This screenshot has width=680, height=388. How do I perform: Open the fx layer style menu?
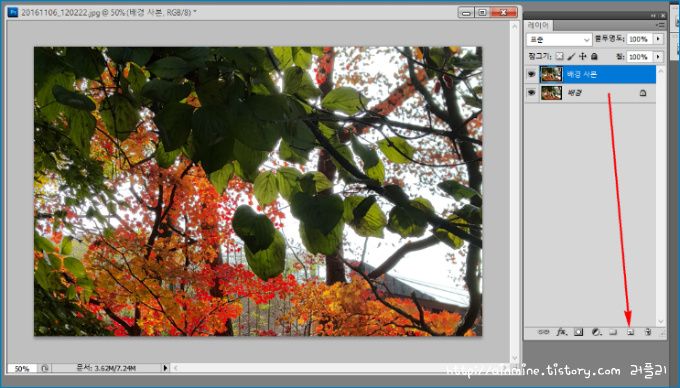click(x=562, y=332)
